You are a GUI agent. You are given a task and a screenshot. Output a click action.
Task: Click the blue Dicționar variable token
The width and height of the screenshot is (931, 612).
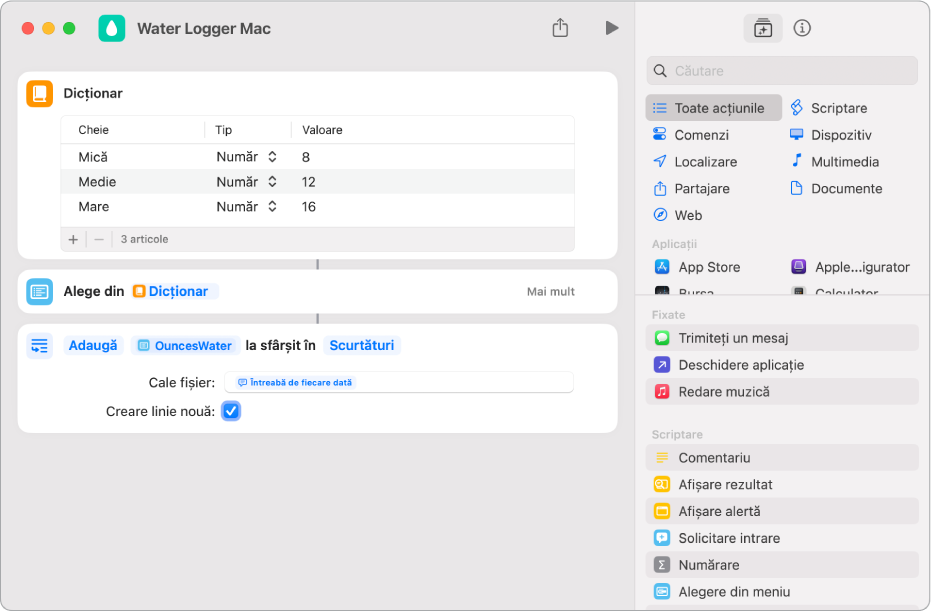(175, 291)
